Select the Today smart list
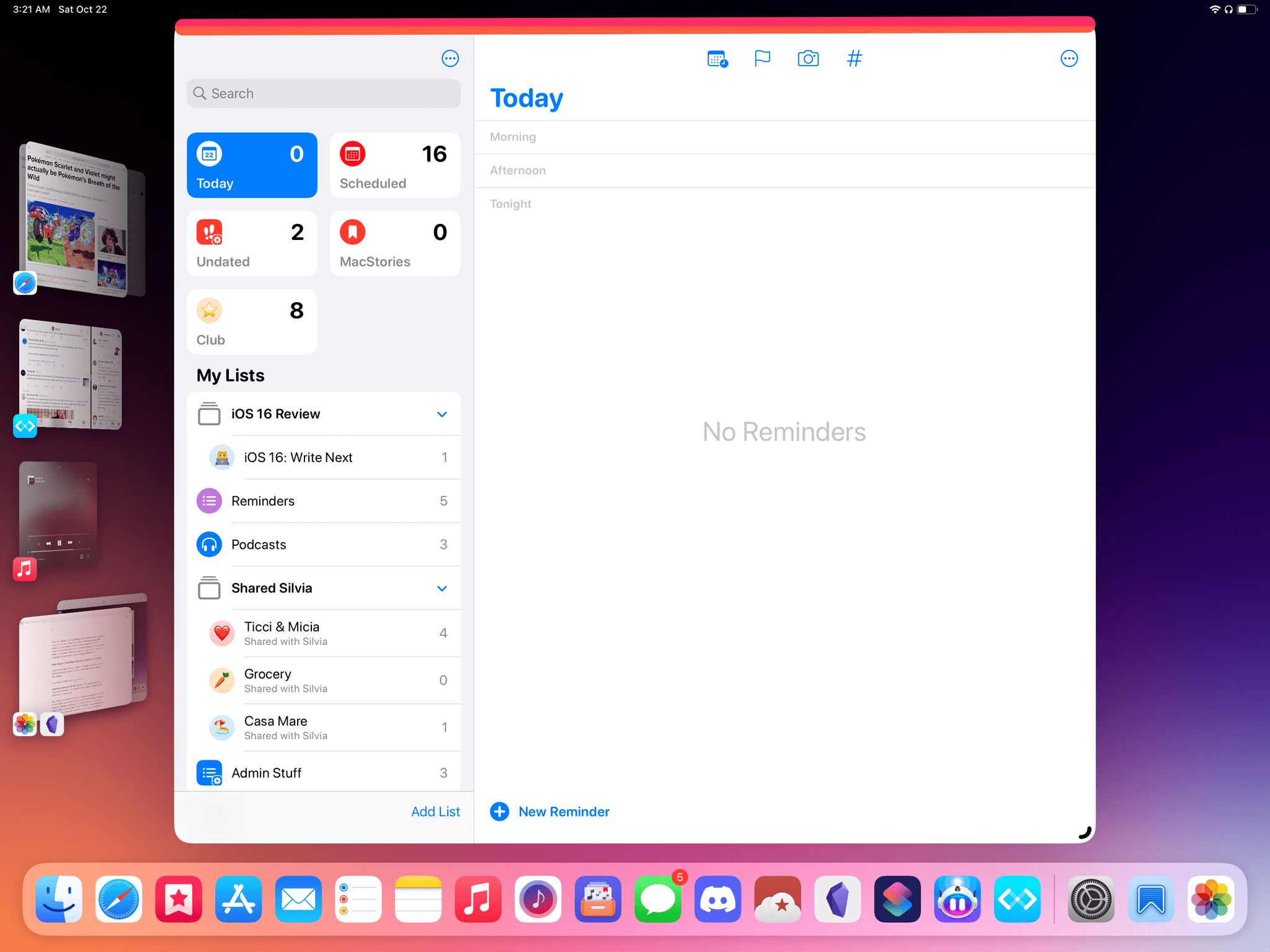1270x952 pixels. pyautogui.click(x=253, y=165)
